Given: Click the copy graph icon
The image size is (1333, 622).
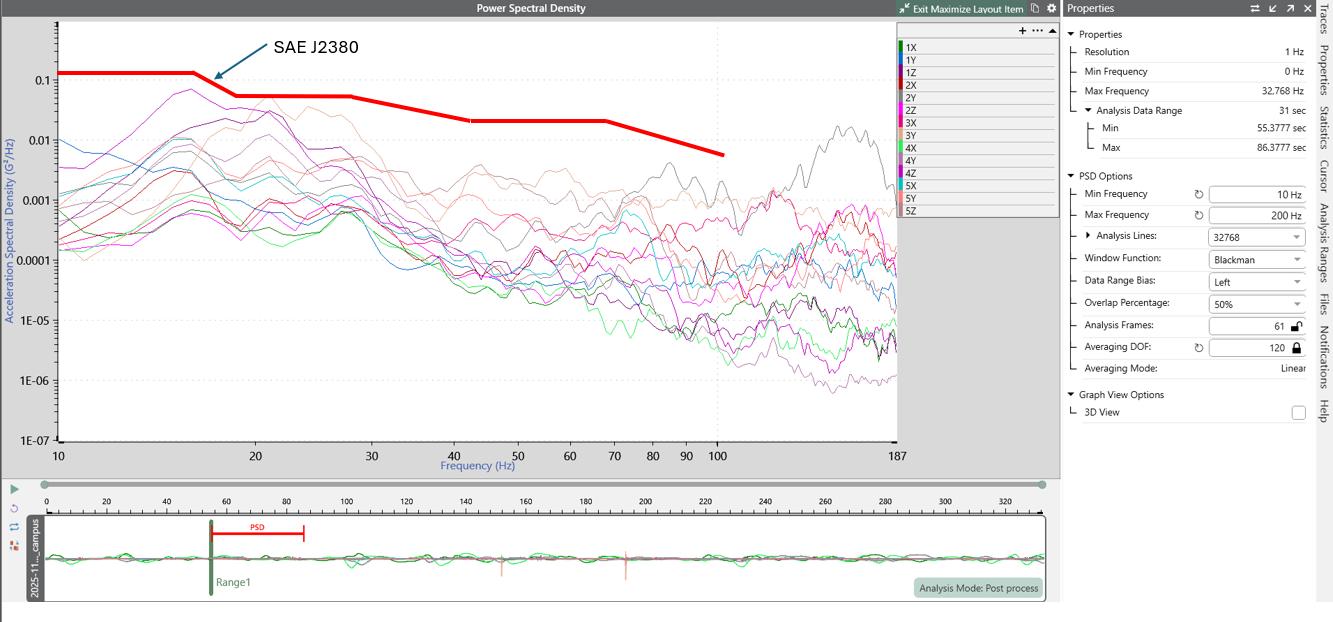Looking at the screenshot, I should [1035, 8].
